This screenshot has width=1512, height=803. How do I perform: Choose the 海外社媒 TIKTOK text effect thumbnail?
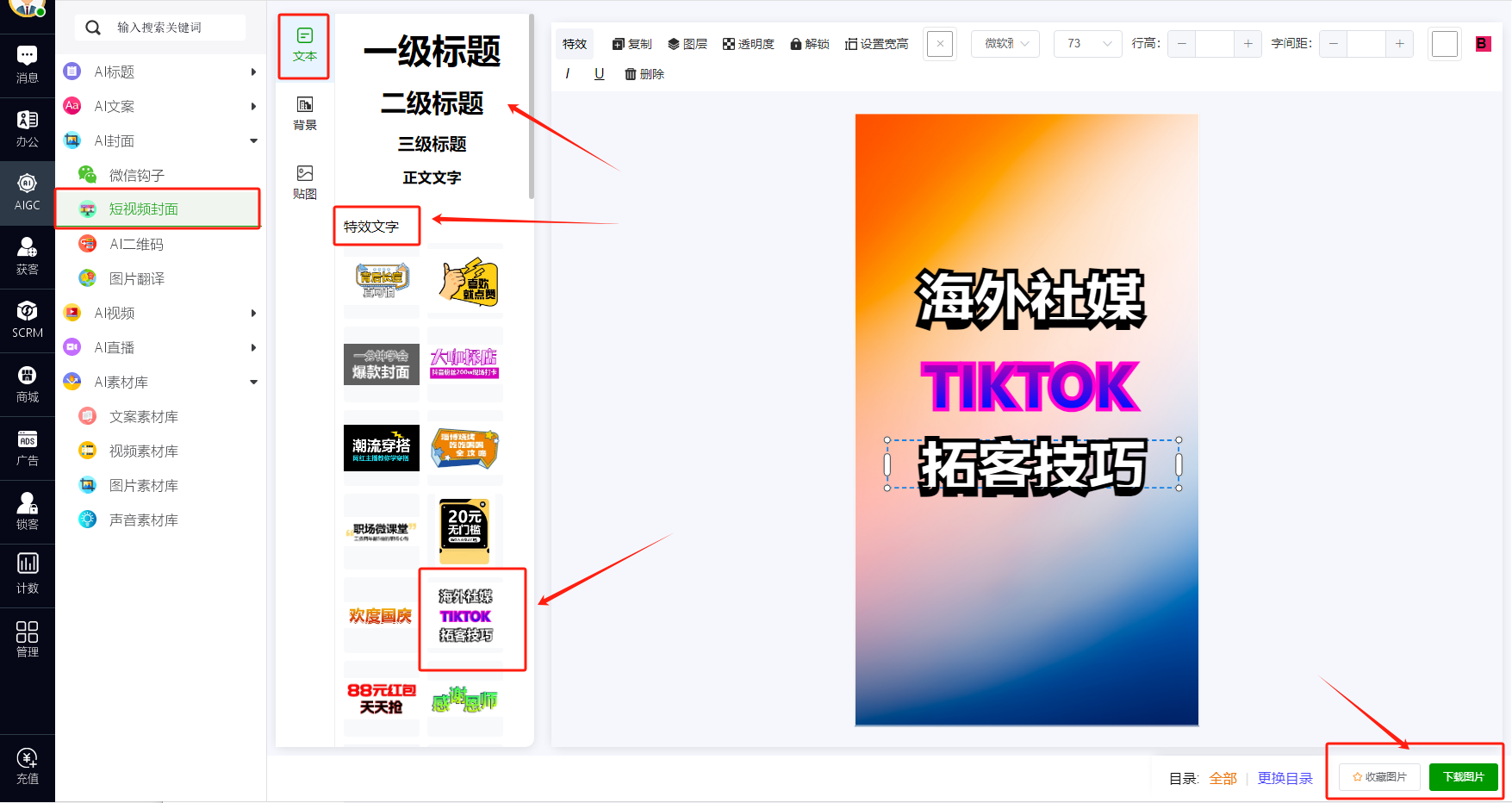465,615
